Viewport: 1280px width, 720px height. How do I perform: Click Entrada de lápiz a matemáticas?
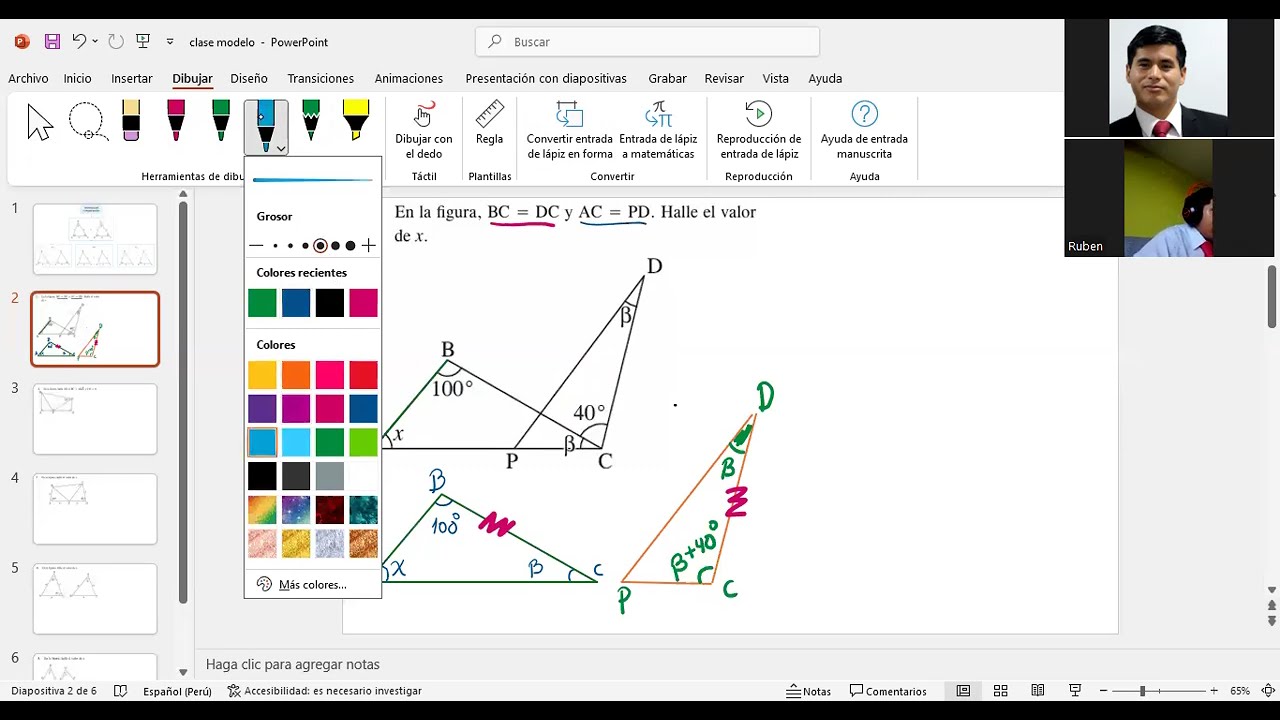pyautogui.click(x=658, y=130)
